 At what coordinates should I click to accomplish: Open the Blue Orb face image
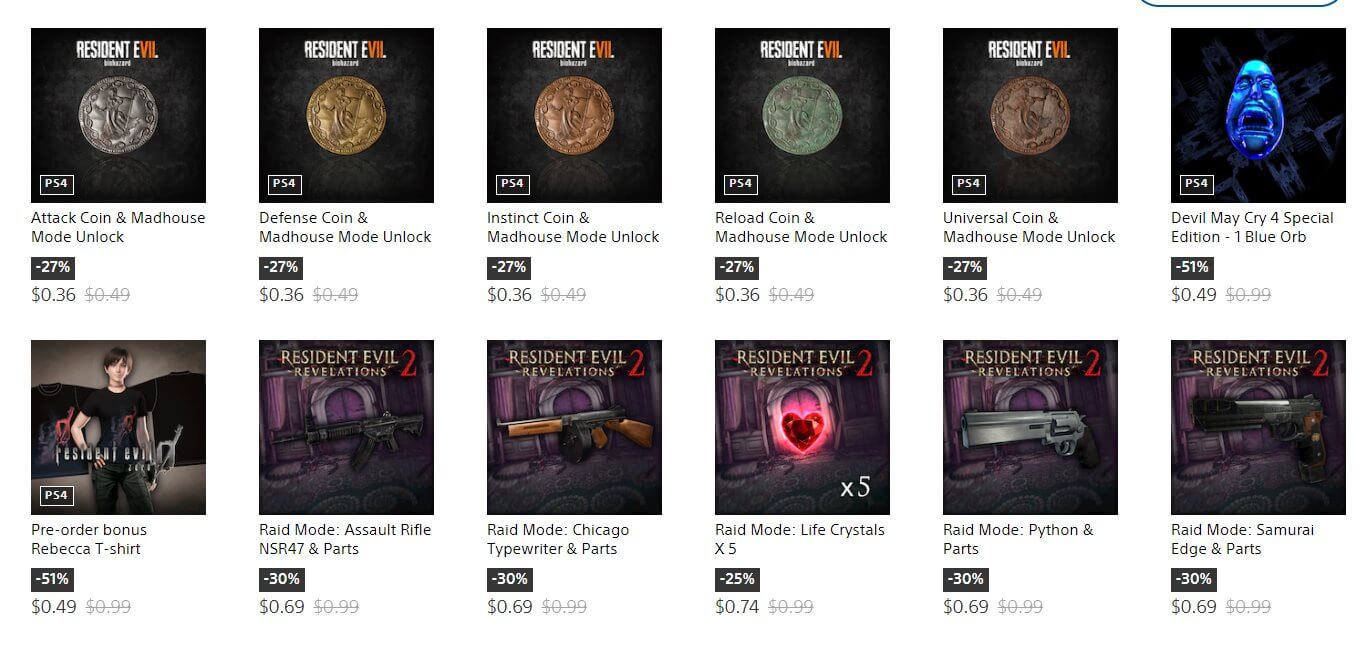pos(1258,115)
